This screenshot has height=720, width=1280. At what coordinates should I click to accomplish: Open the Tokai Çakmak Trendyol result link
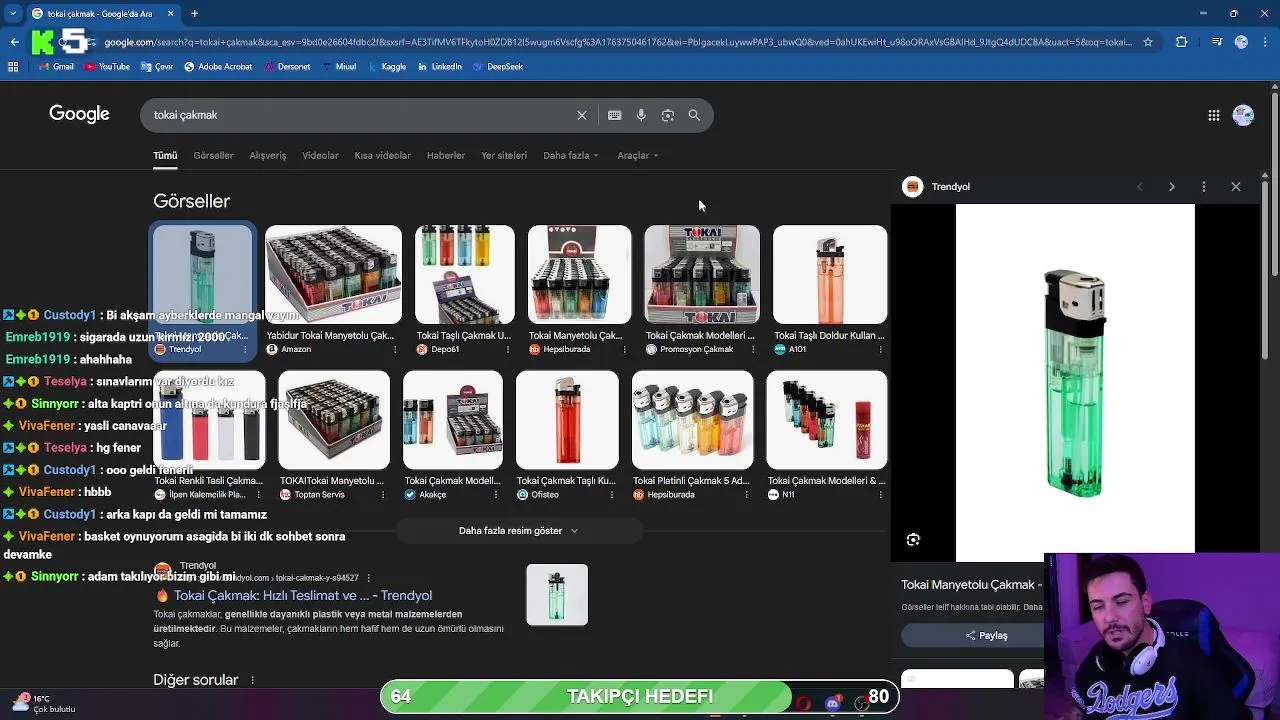[x=303, y=596]
